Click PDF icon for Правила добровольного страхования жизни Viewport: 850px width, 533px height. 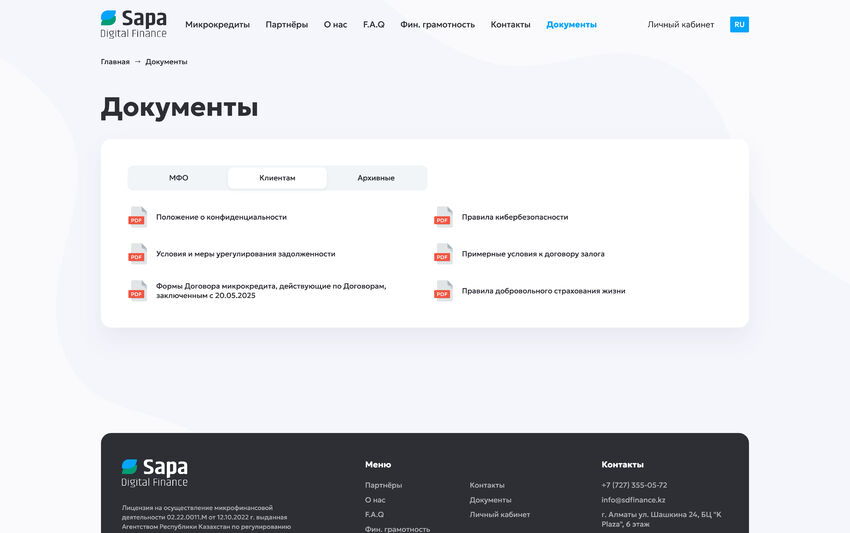pyautogui.click(x=443, y=291)
